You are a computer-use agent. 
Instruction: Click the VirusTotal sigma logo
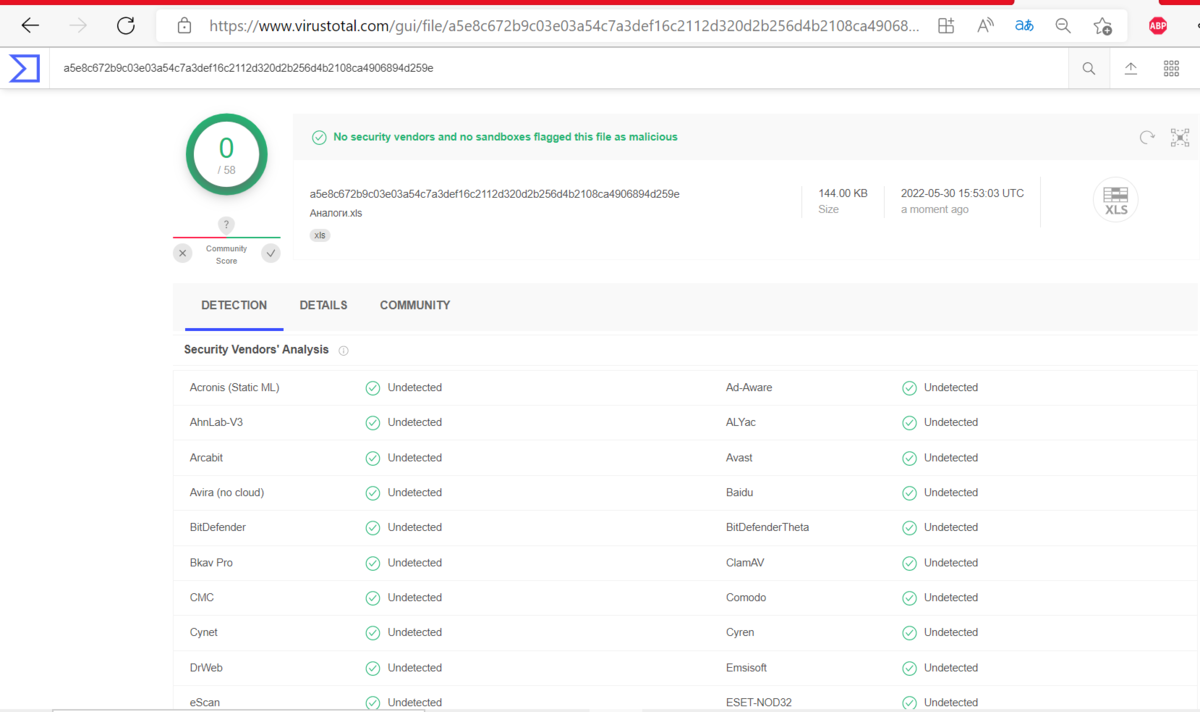click(25, 68)
